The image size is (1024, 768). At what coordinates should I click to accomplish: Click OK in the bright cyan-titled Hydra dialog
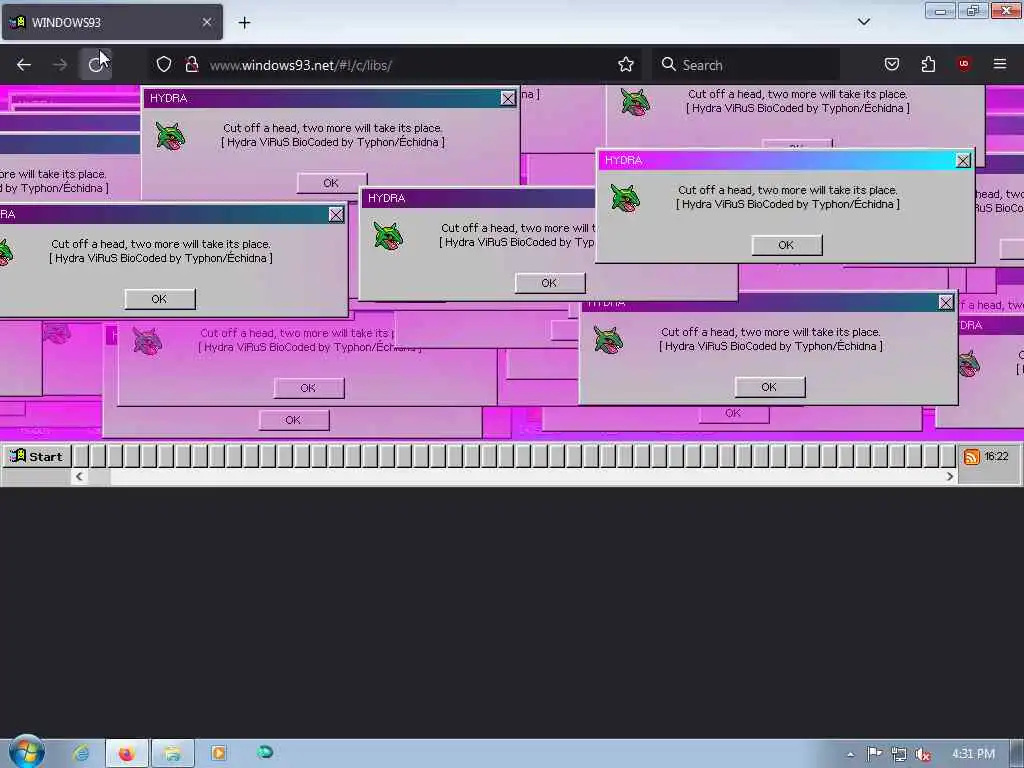(x=786, y=245)
